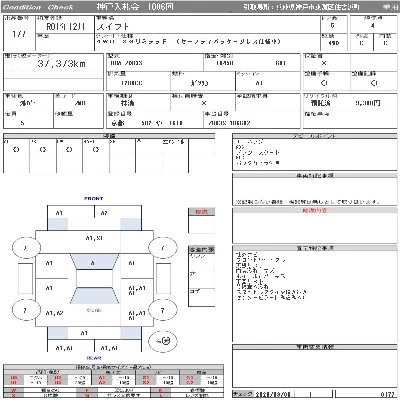Screen dimensions: 400x400
Task: Click the spare tire circle icon
Action: [163, 341]
